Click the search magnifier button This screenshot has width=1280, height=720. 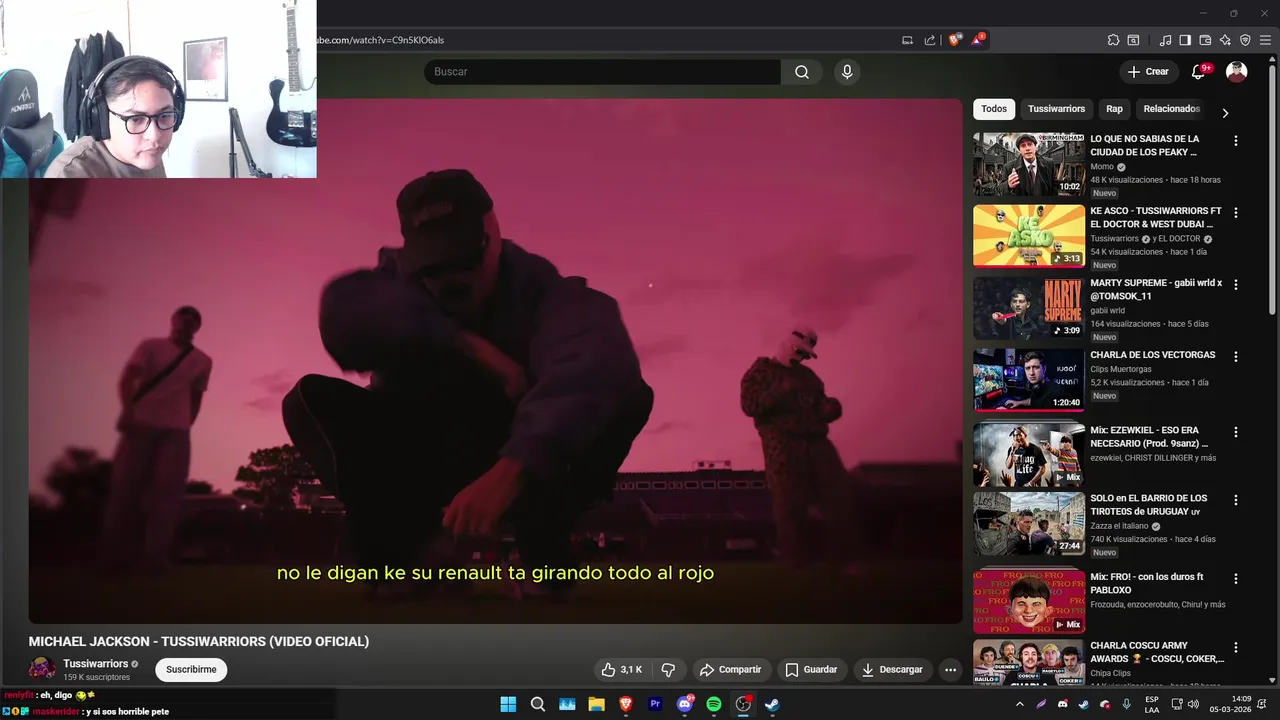[802, 72]
